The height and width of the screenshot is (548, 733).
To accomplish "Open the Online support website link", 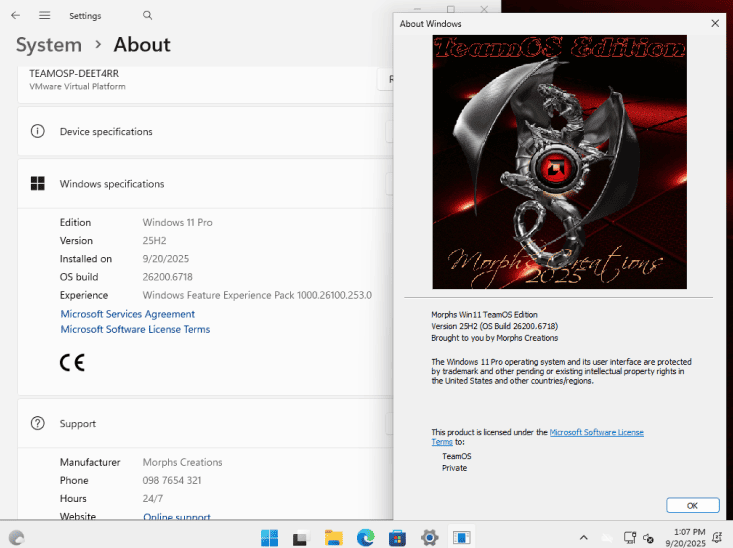I will point(177,516).
